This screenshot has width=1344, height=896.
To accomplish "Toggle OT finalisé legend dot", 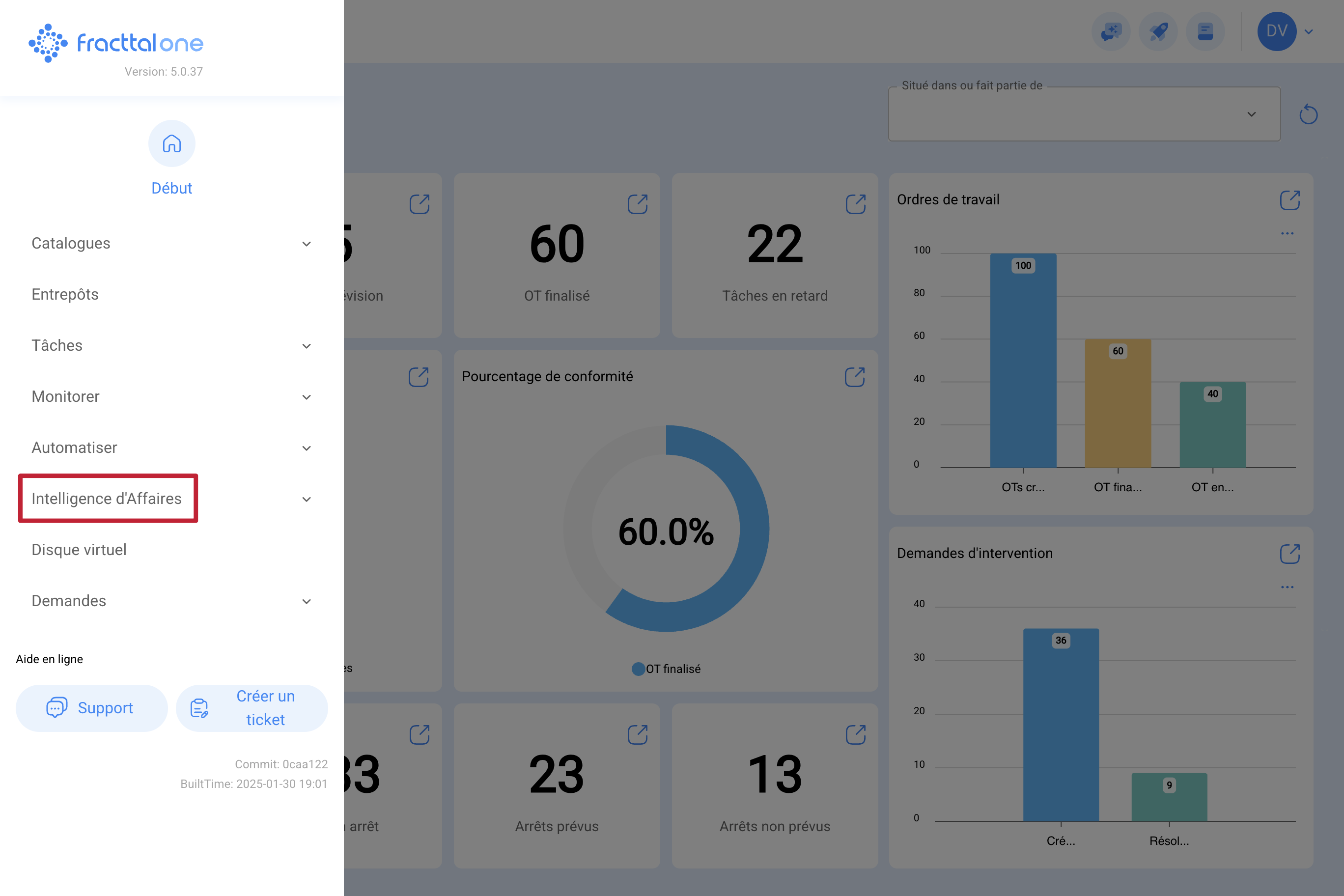I will coord(638,669).
